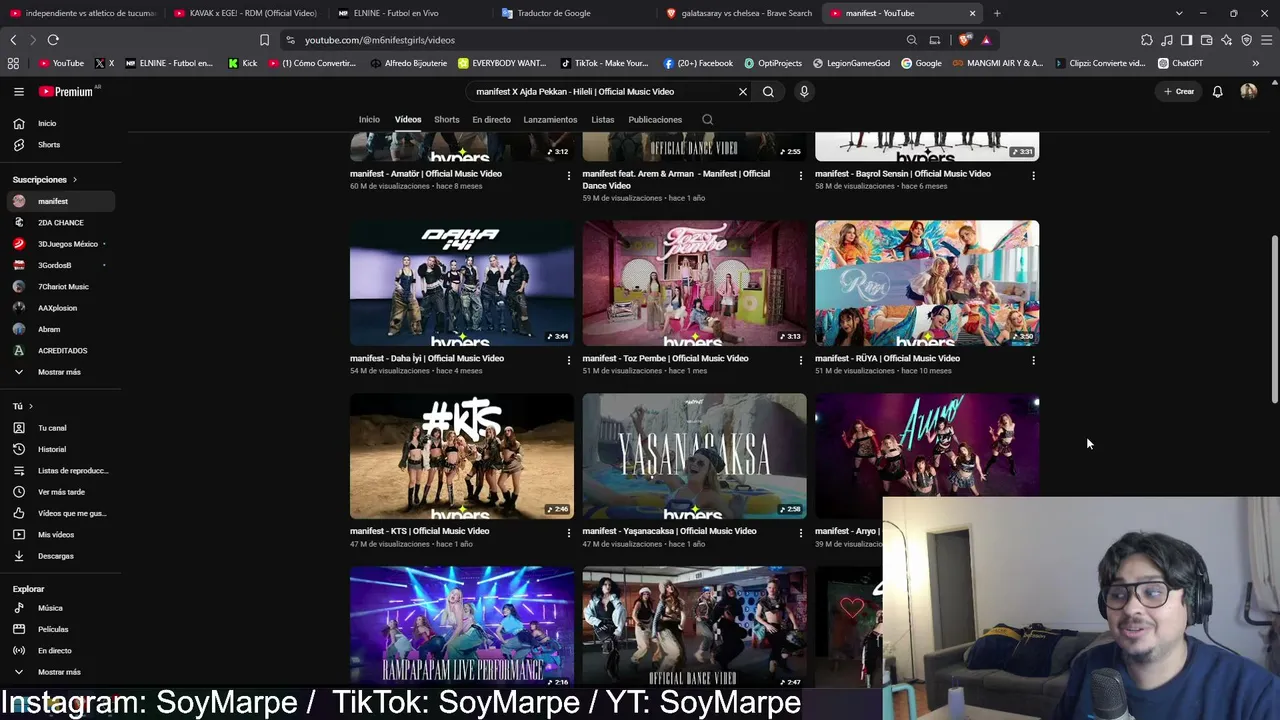1280x720 pixels.
Task: Open a new browser tab
Action: (x=997, y=13)
